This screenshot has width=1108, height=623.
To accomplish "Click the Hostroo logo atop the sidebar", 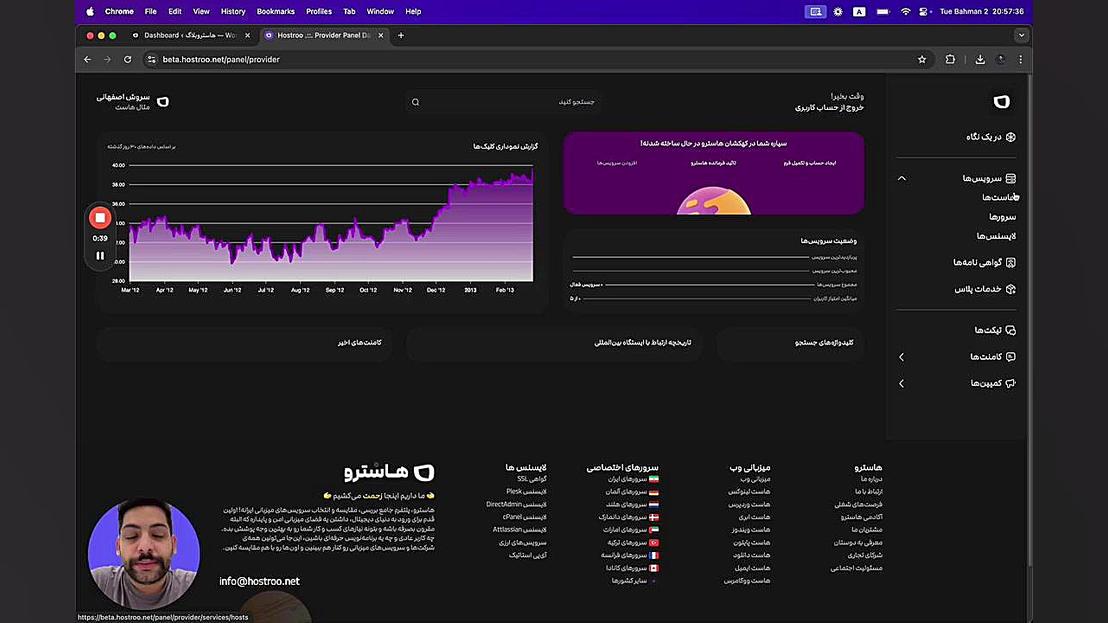I will [x=1001, y=102].
